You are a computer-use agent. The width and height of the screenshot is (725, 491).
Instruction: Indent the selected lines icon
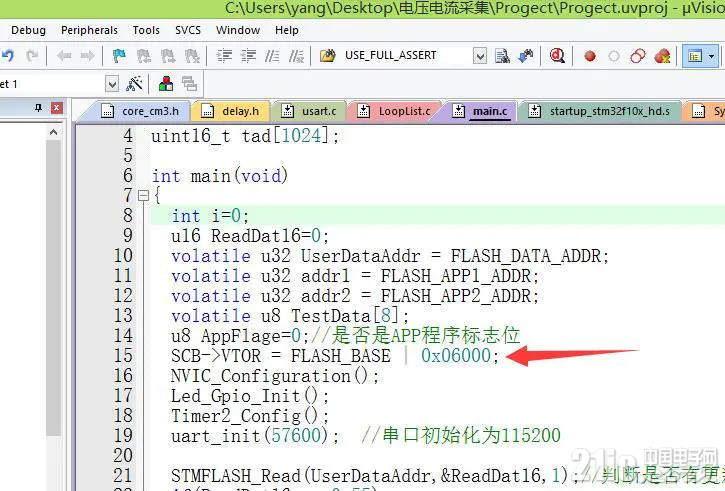[x=225, y=56]
